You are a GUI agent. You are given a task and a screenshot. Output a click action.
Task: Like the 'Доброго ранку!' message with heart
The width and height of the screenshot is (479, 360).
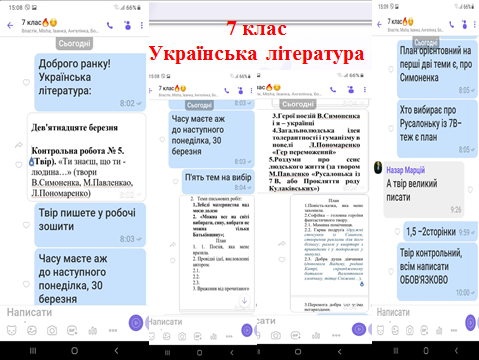coord(26,82)
